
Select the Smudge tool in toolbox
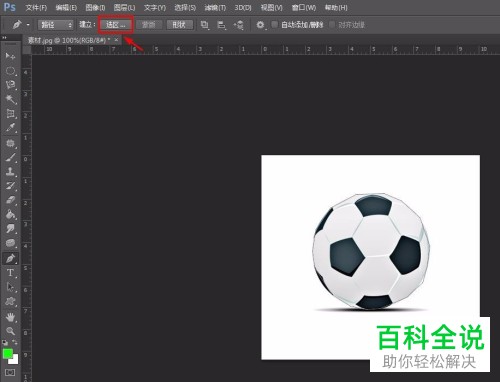(10, 229)
